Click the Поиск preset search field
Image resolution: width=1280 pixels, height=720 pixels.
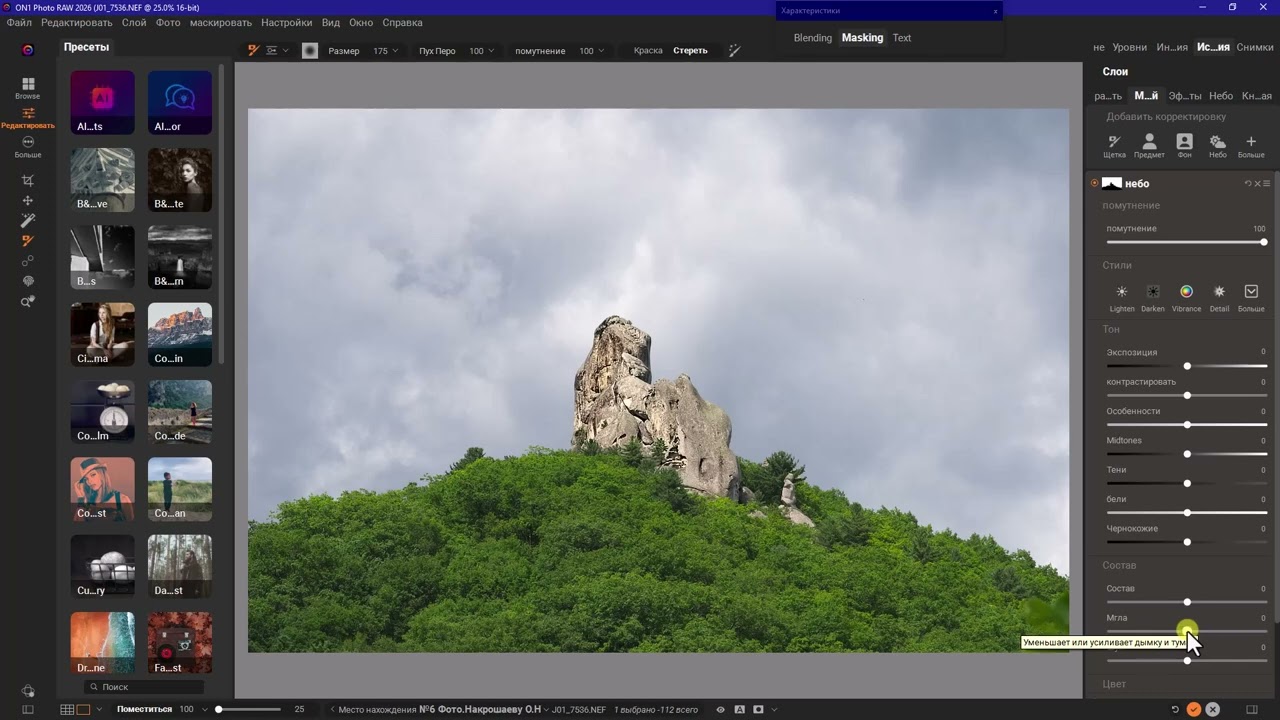[x=145, y=687]
